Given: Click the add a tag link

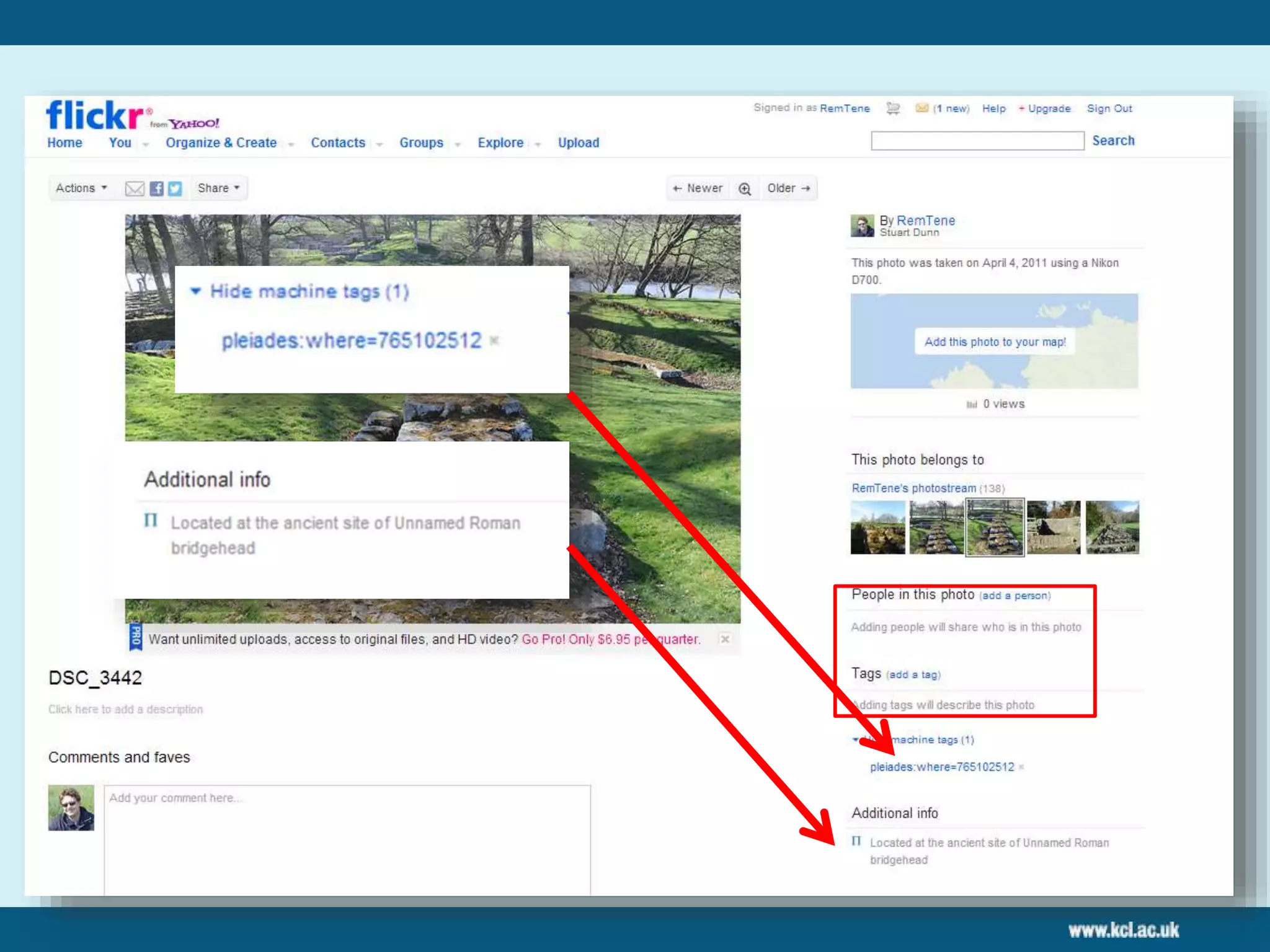Looking at the screenshot, I should point(913,675).
